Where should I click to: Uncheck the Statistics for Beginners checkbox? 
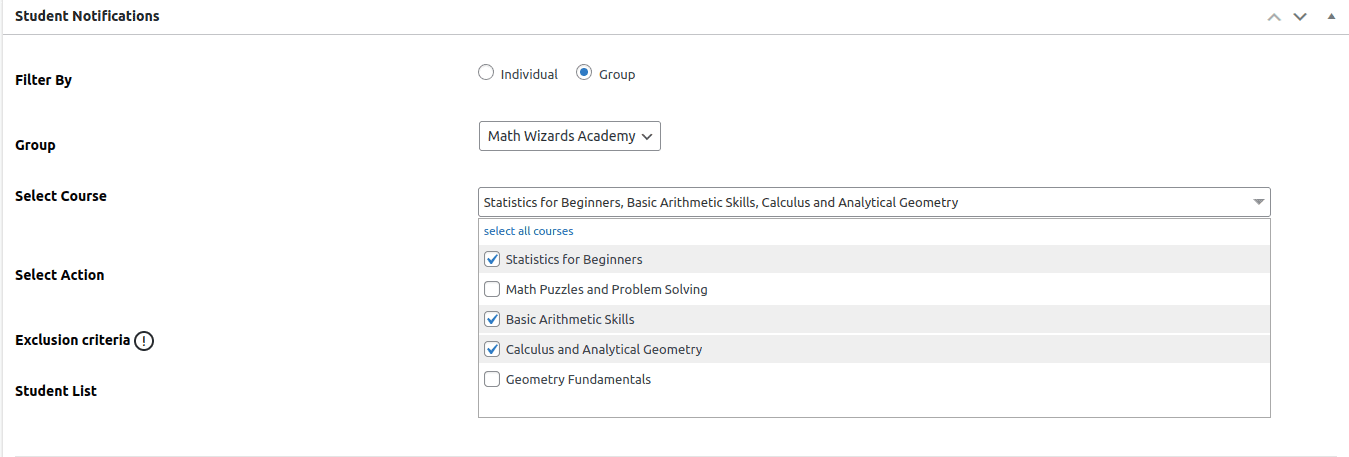(x=492, y=259)
